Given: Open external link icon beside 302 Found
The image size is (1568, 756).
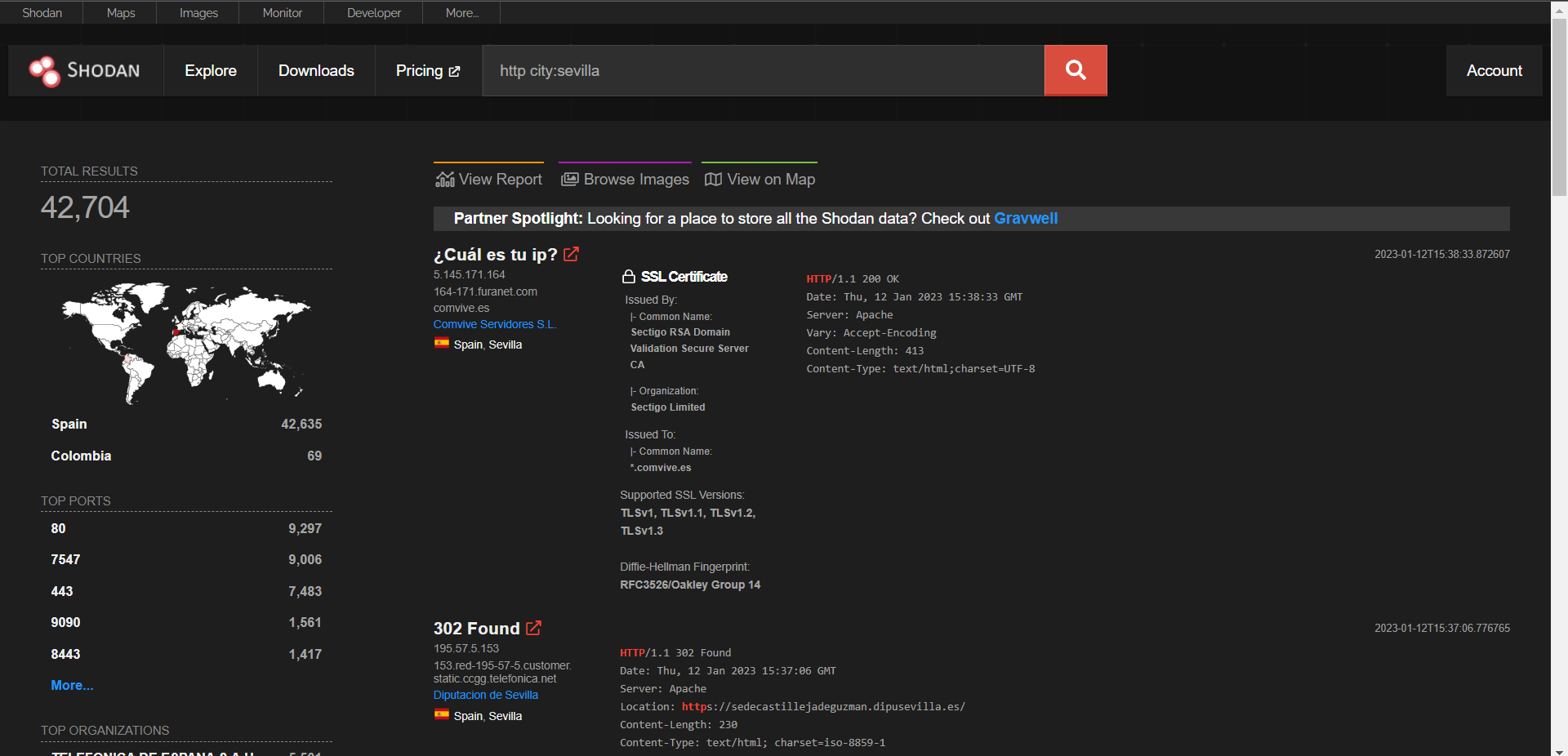Looking at the screenshot, I should pyautogui.click(x=534, y=628).
